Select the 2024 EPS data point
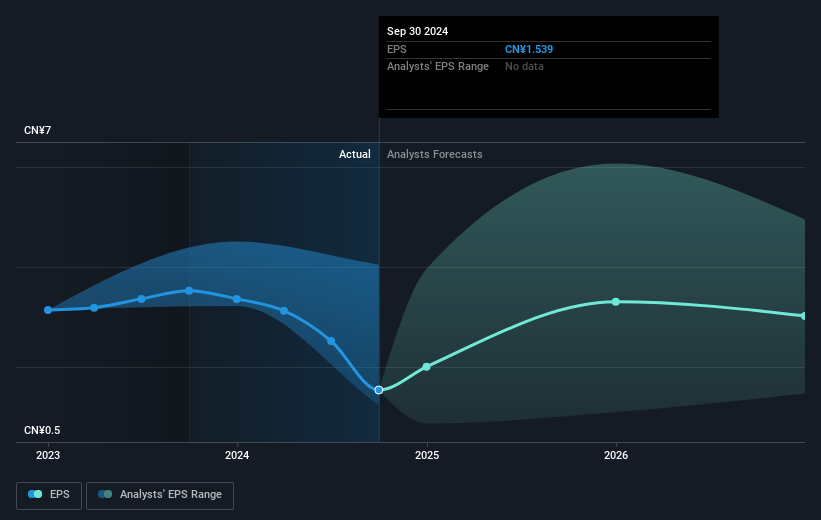 [237, 299]
